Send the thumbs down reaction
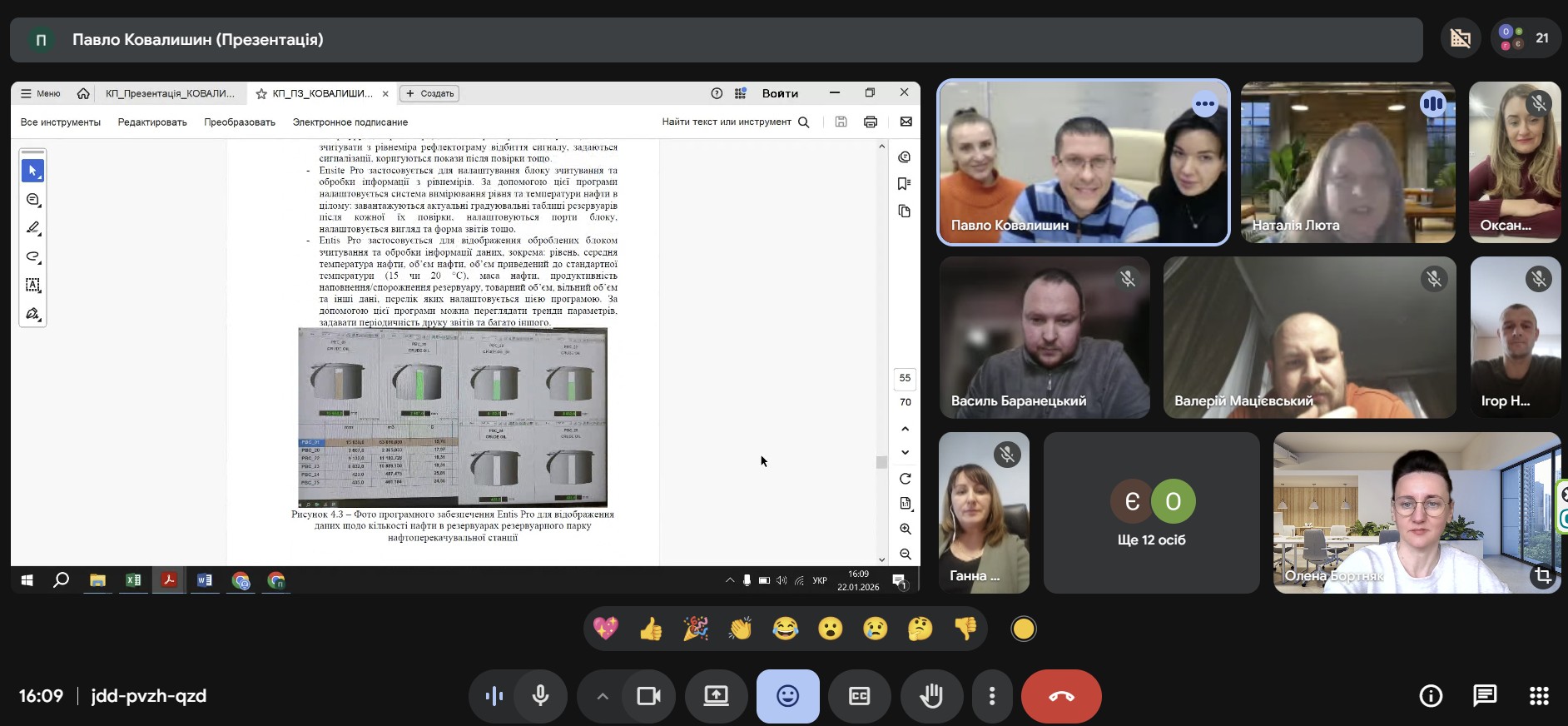Image resolution: width=1568 pixels, height=726 pixels. tap(965, 629)
